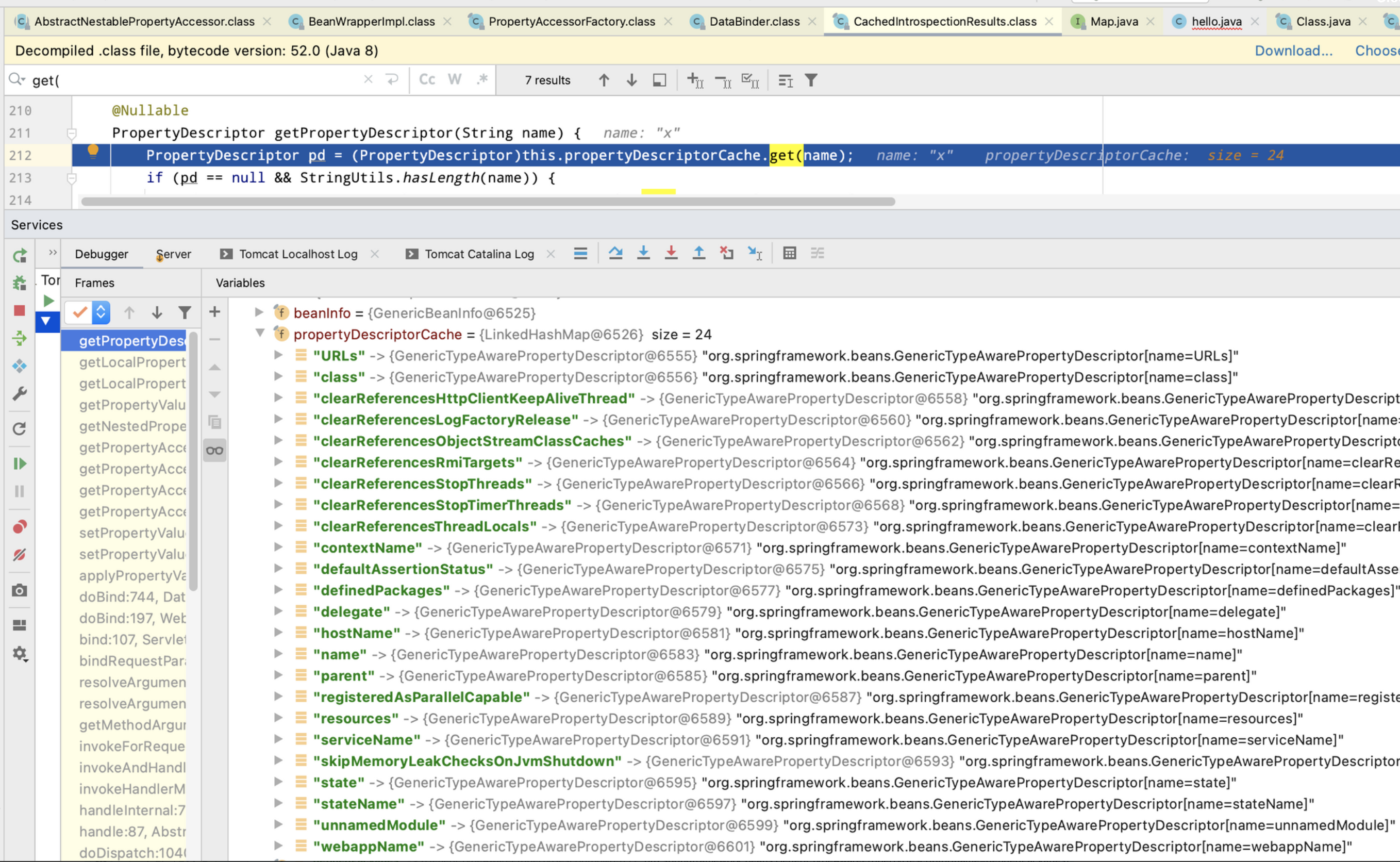
Task: Open thread selector dropdown in Frames
Action: click(87, 312)
